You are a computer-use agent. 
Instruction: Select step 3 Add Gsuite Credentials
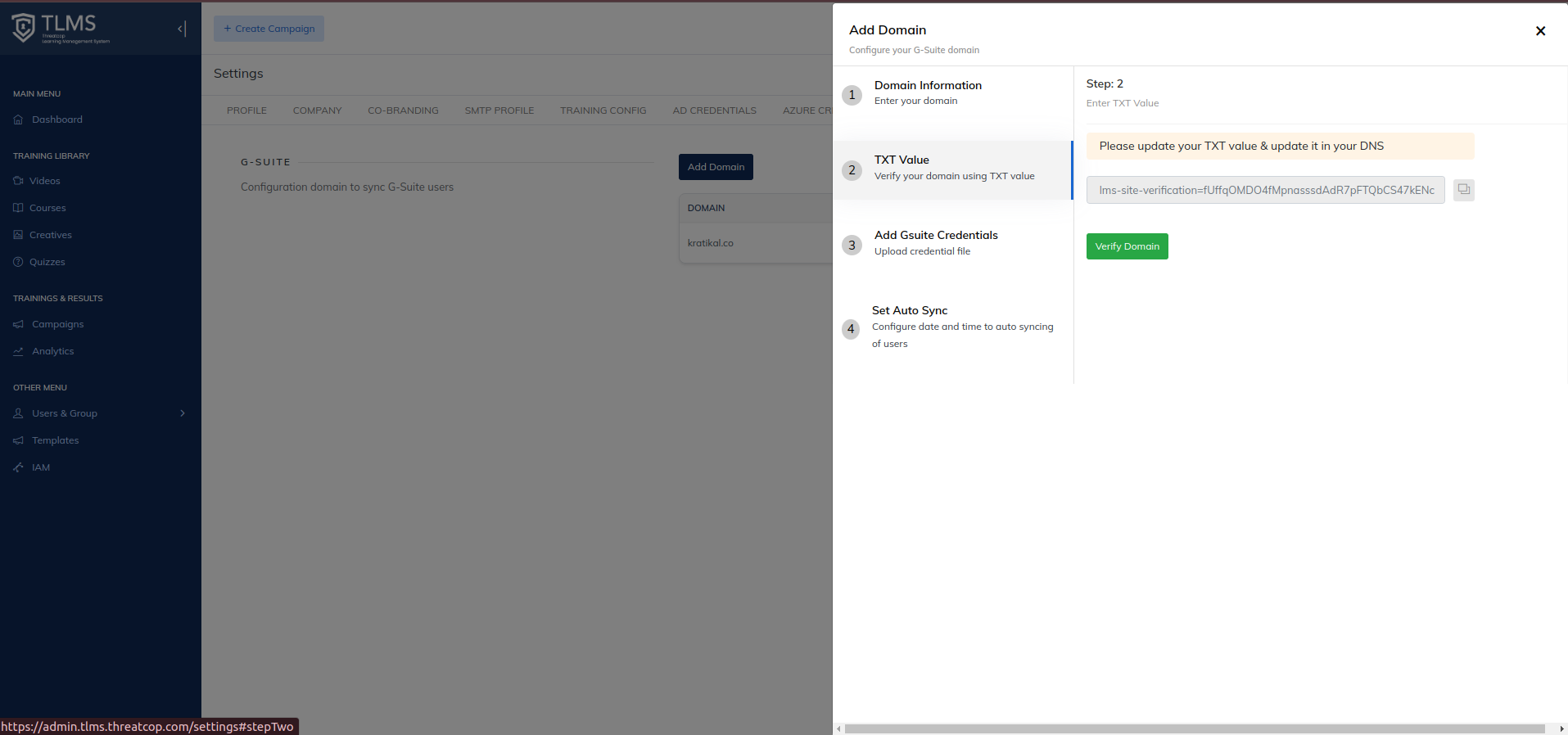(953, 244)
